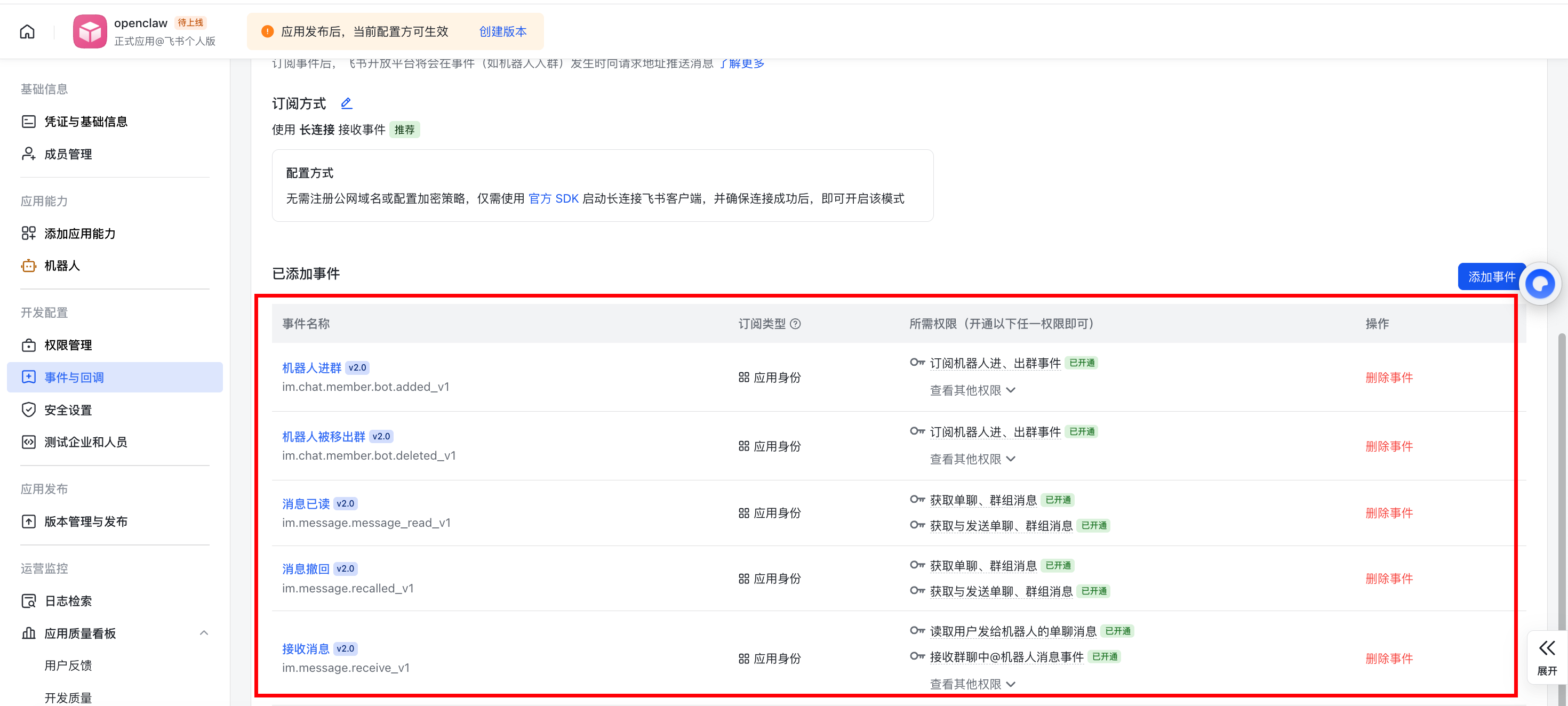
Task: Open 了解更多 link
Action: (742, 63)
